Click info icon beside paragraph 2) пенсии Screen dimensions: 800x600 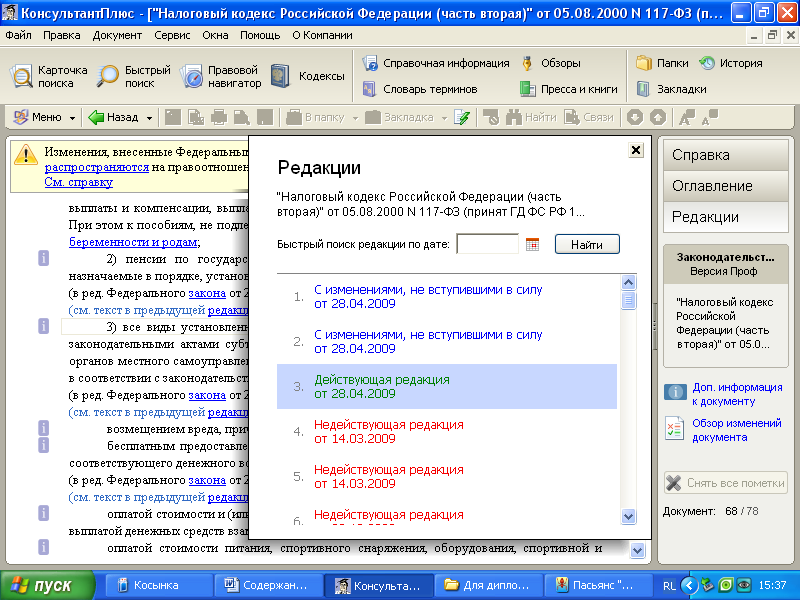pos(44,258)
